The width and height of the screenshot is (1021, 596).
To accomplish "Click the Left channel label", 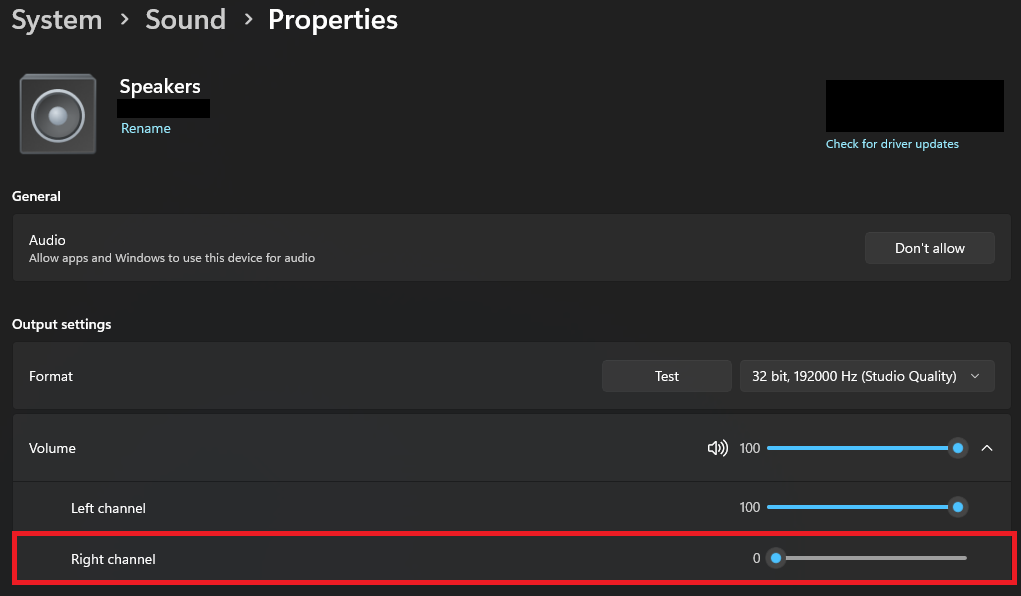I will (x=108, y=508).
